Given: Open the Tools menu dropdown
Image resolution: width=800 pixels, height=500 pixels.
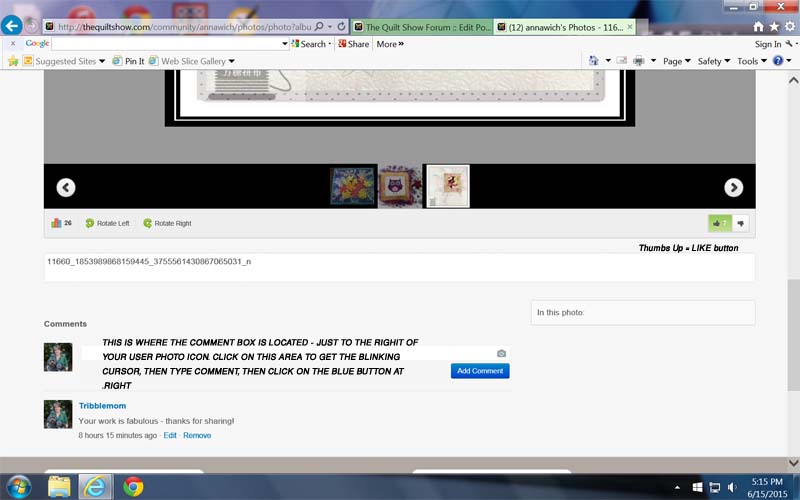Looking at the screenshot, I should point(751,61).
